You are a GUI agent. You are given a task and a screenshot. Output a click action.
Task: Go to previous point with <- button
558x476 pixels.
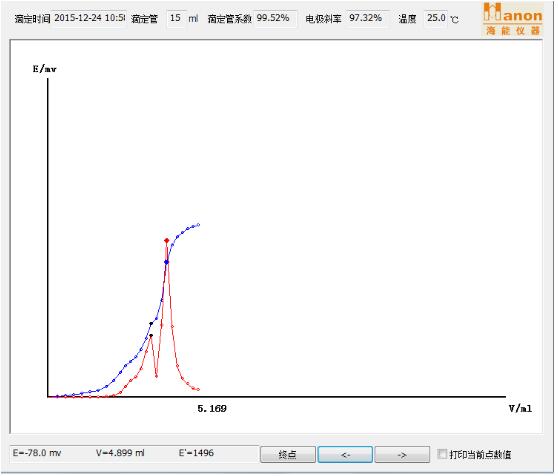345,454
